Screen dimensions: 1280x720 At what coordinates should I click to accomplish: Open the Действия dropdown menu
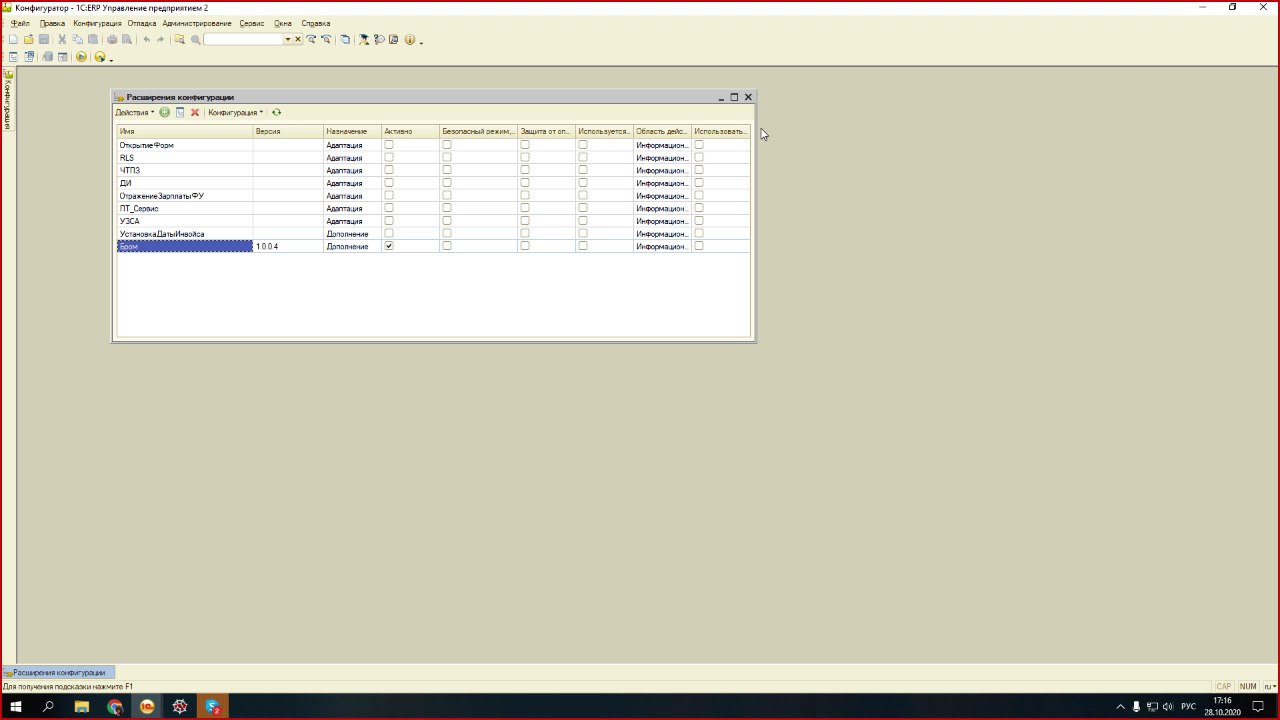pos(135,112)
